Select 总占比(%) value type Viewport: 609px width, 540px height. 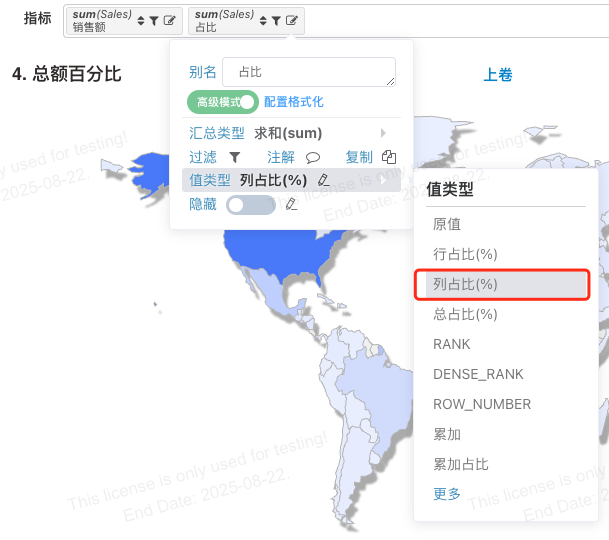click(x=465, y=314)
